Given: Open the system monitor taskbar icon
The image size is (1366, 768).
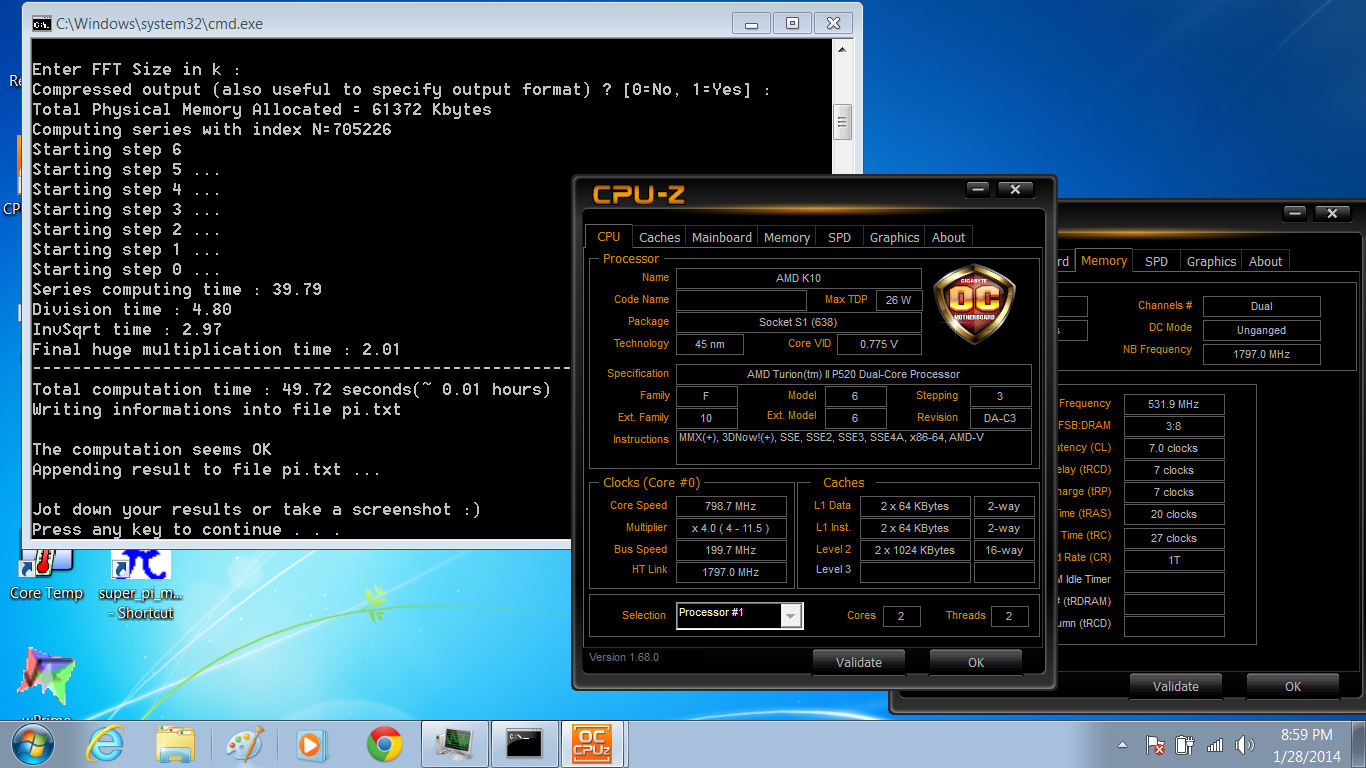Looking at the screenshot, I should click(x=455, y=744).
